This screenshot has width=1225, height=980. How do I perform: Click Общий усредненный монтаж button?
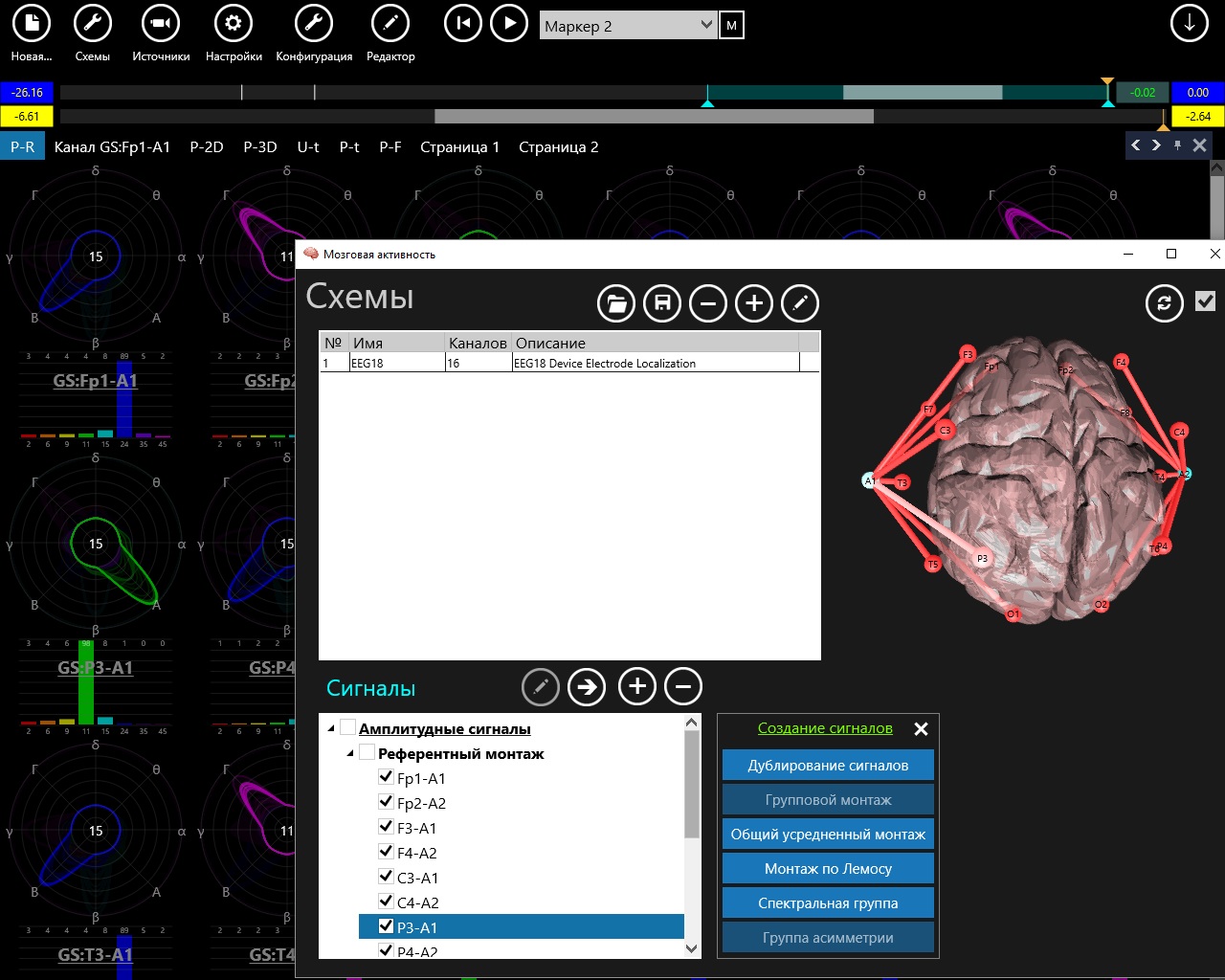click(828, 835)
